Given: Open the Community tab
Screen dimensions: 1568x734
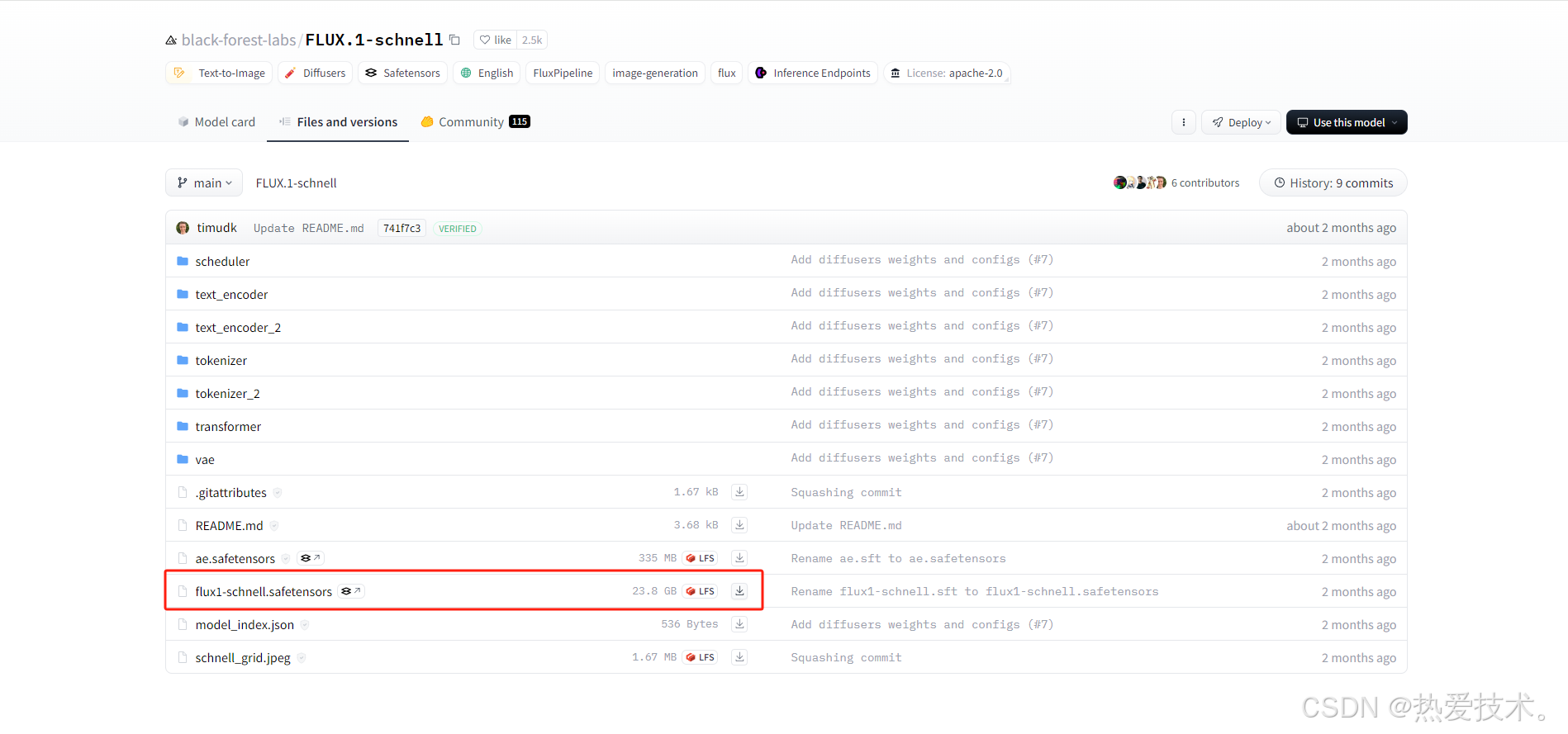Looking at the screenshot, I should pos(475,121).
